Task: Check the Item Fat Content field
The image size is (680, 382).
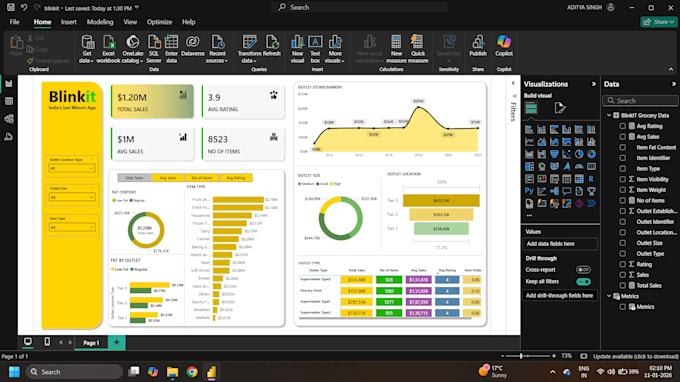Action: point(623,147)
